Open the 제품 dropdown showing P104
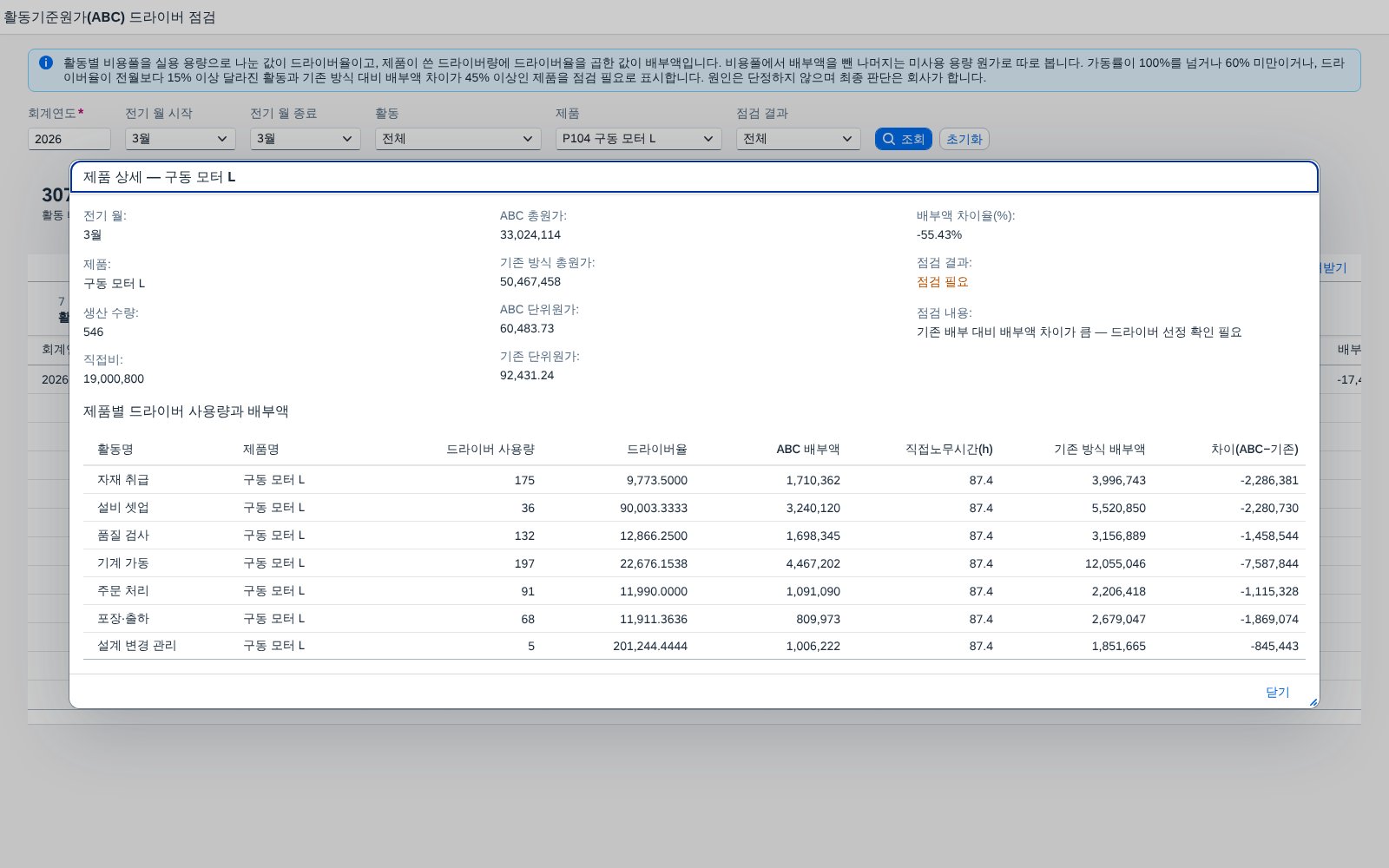 (638, 139)
